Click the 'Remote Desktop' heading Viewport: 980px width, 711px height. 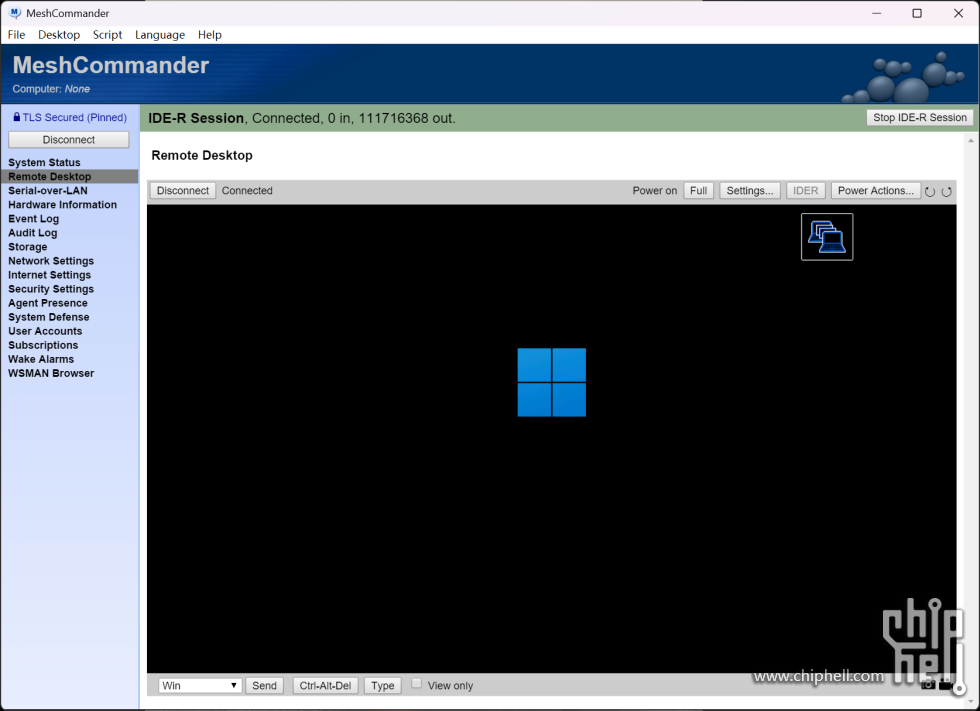202,156
